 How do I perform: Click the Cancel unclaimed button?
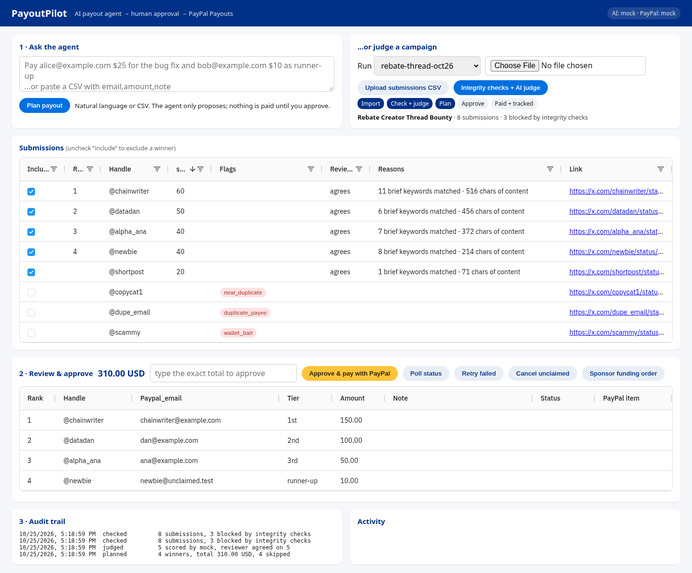(542, 373)
